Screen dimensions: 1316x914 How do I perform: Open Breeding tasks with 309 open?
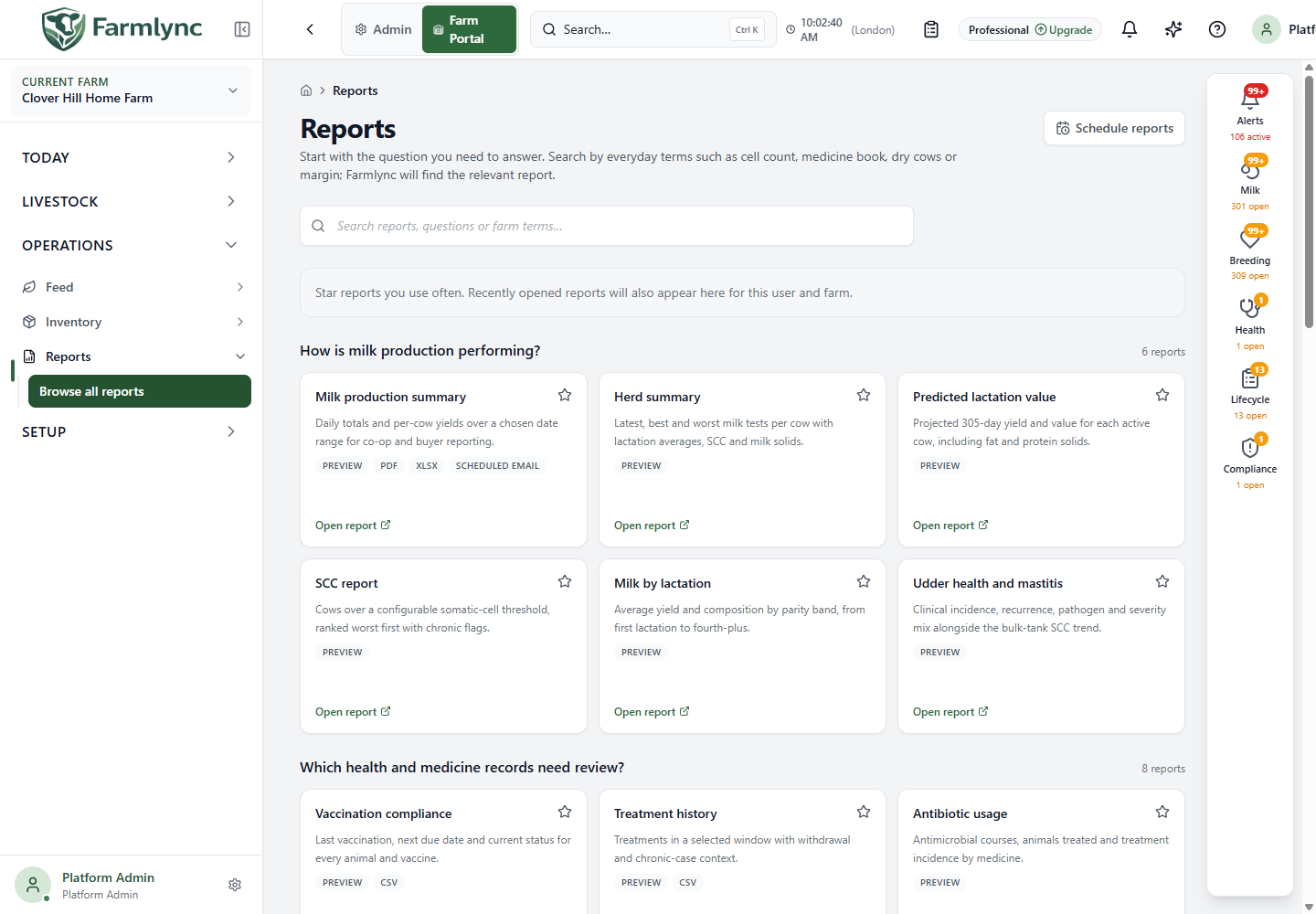tap(1250, 252)
